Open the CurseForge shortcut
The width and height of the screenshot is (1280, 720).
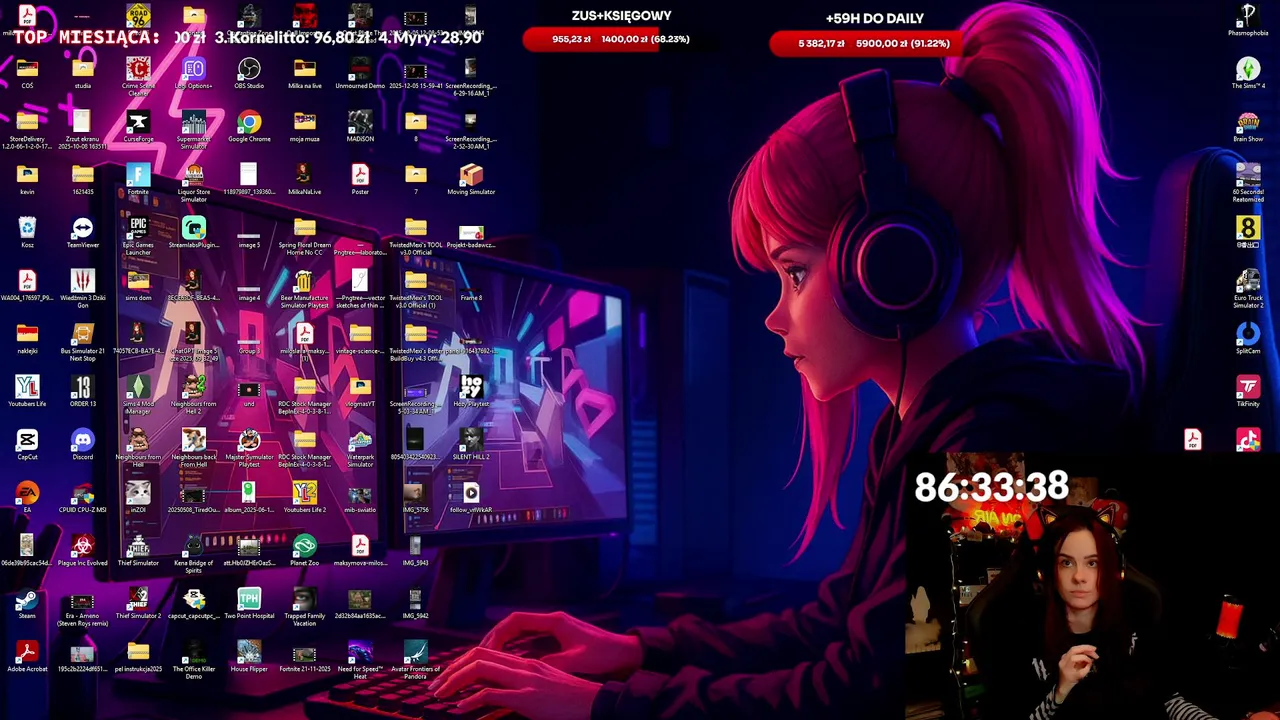coord(138,125)
